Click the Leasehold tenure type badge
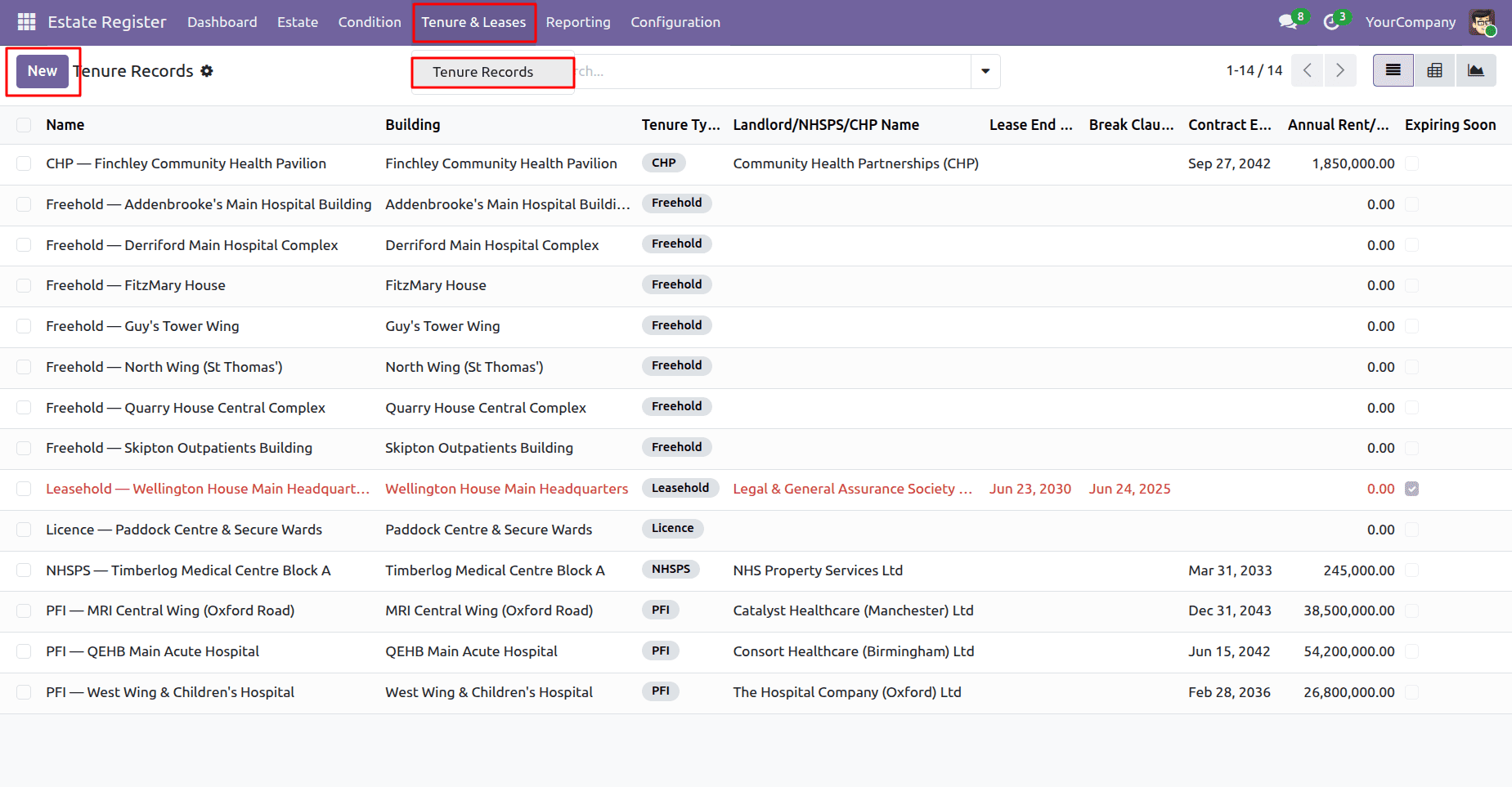 680,488
